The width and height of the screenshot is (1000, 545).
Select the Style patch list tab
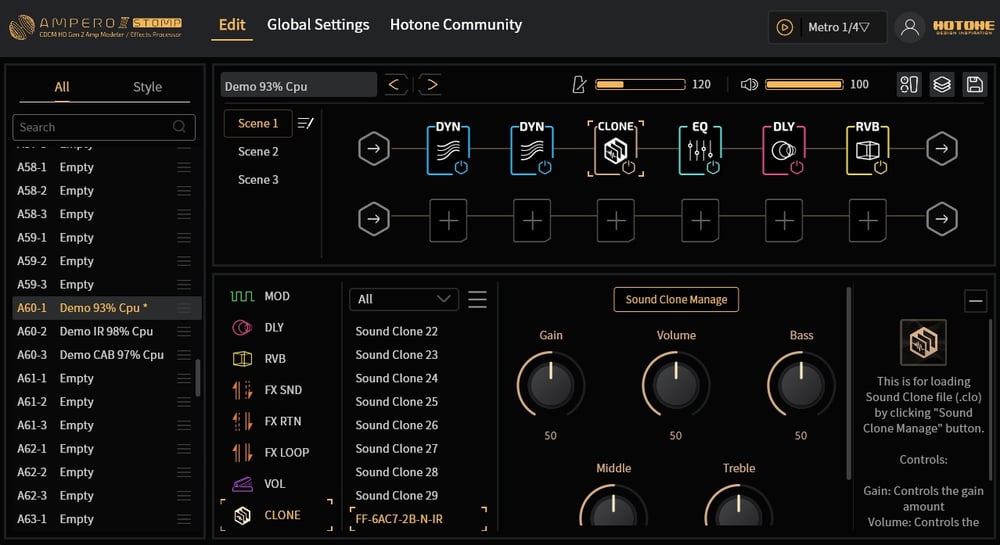147,87
